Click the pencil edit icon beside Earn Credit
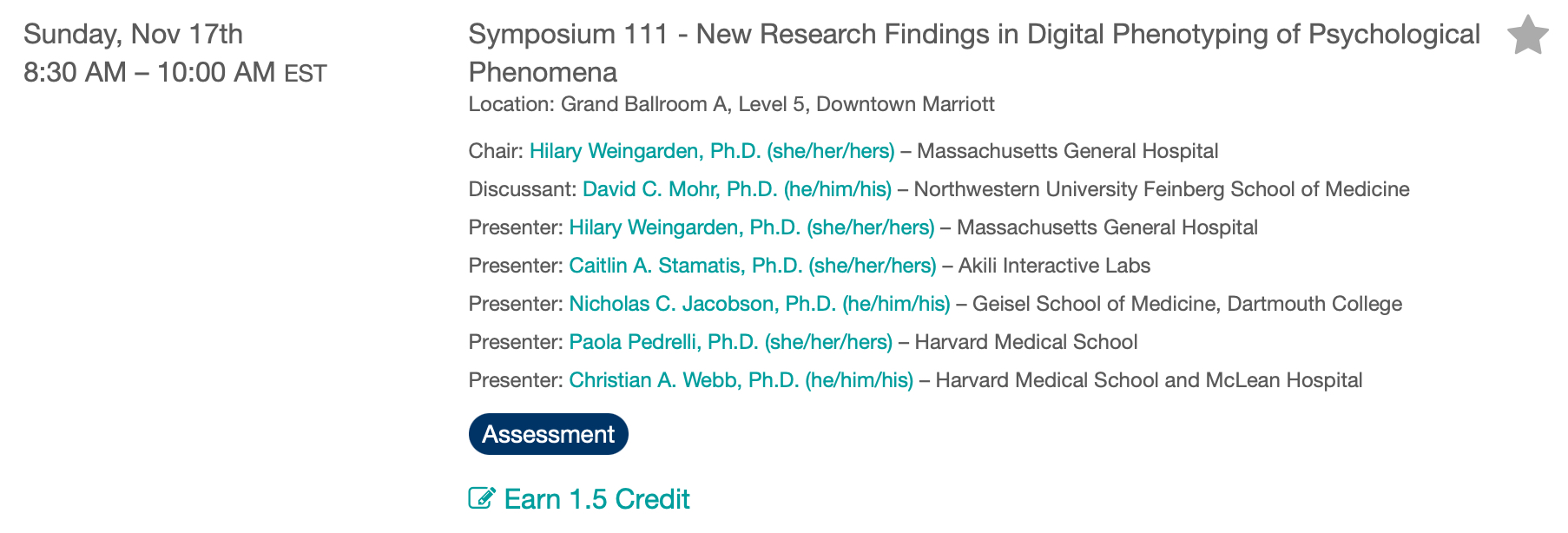 (482, 498)
